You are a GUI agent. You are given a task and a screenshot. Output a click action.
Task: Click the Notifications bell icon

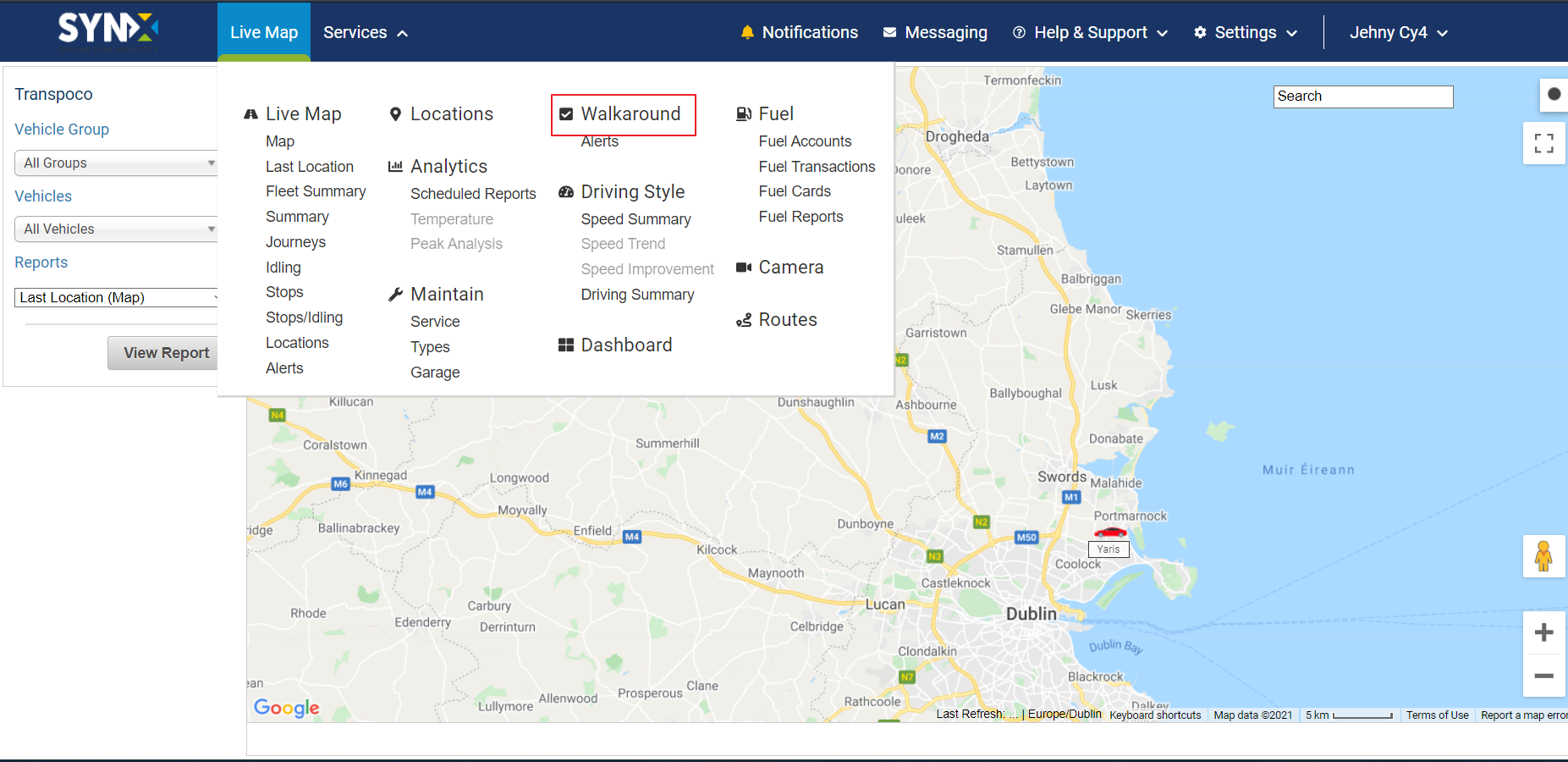(747, 32)
